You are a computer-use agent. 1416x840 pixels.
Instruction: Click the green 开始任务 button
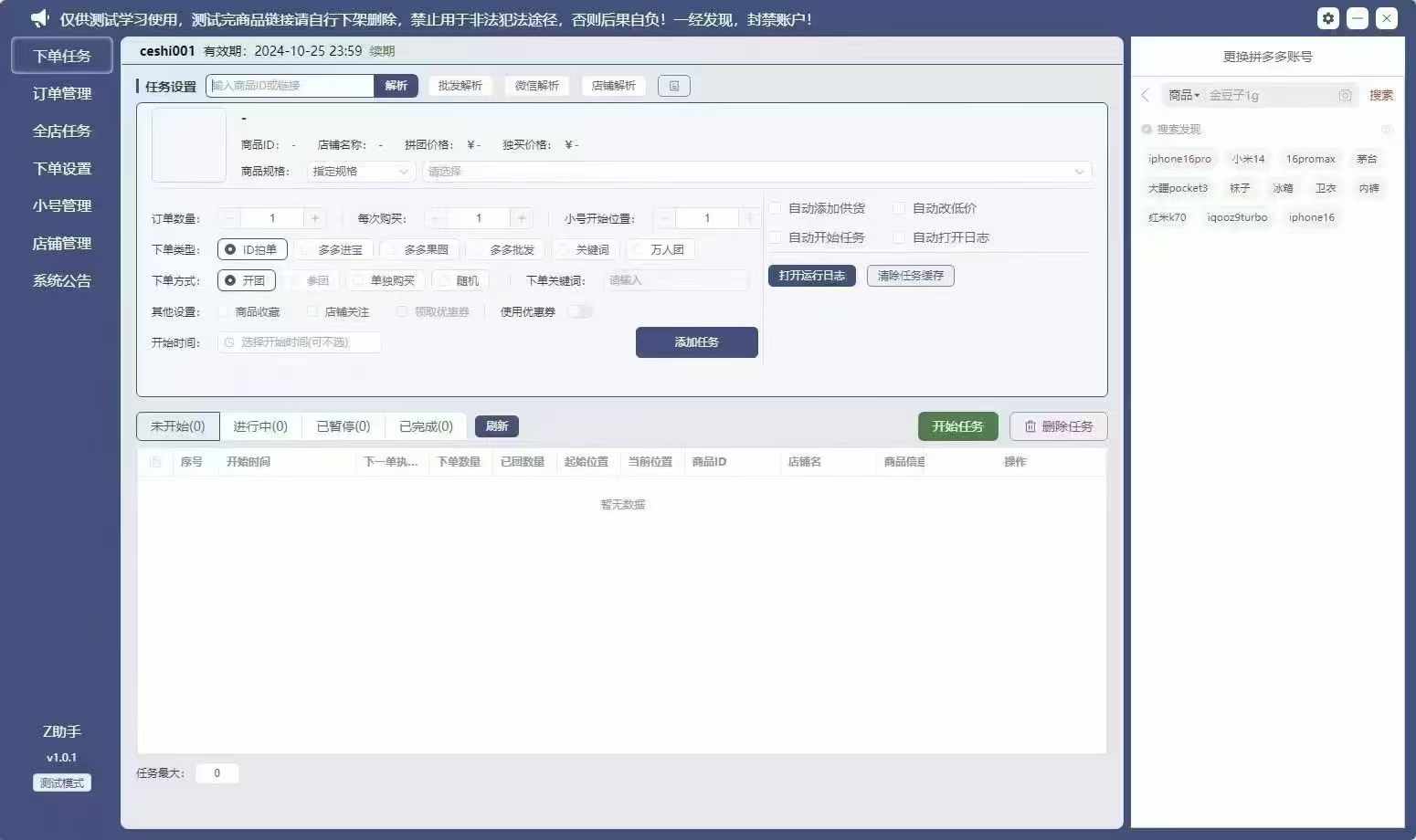click(957, 426)
